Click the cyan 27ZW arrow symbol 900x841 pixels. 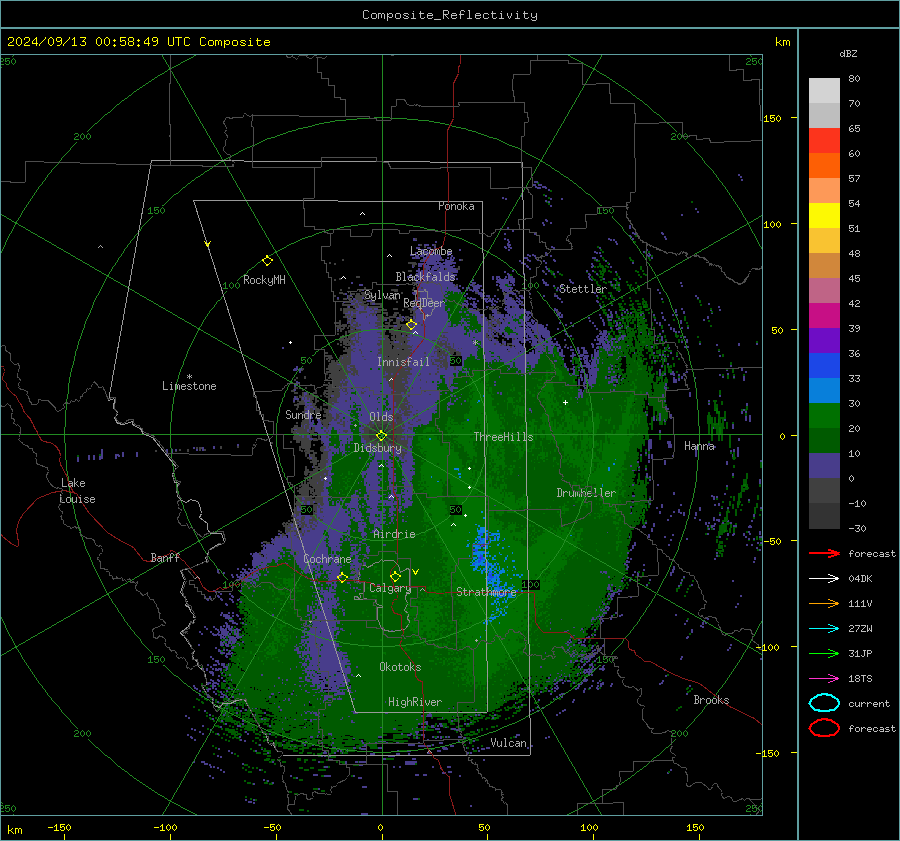pyautogui.click(x=824, y=629)
